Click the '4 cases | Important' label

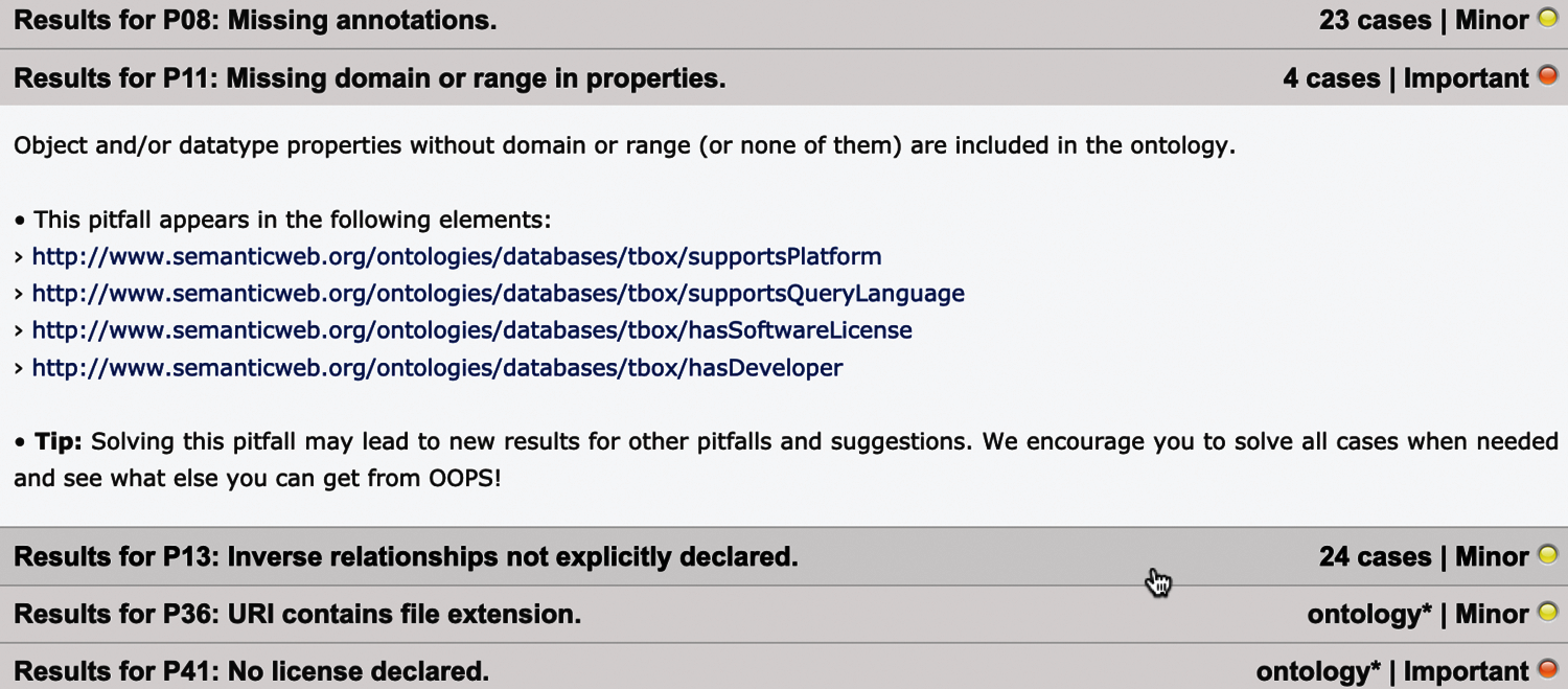pyautogui.click(x=1405, y=78)
